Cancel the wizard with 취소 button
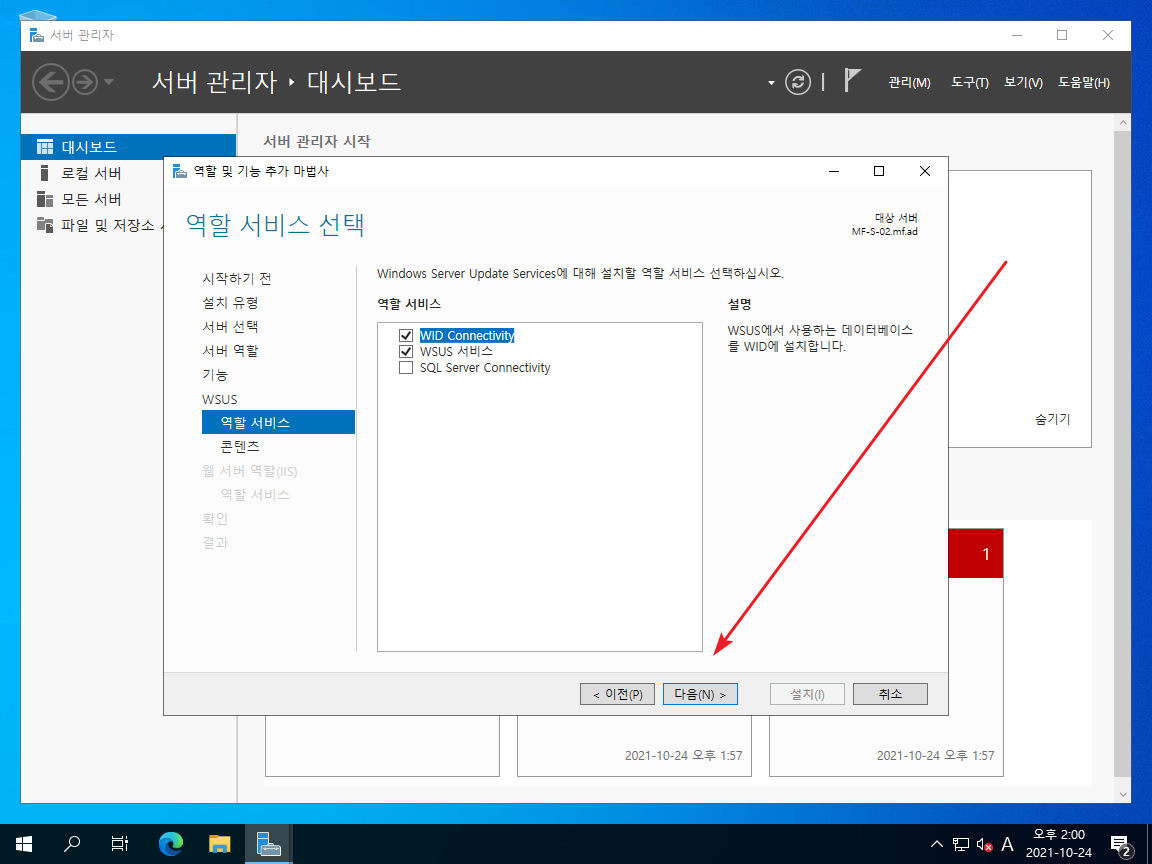 coord(890,694)
